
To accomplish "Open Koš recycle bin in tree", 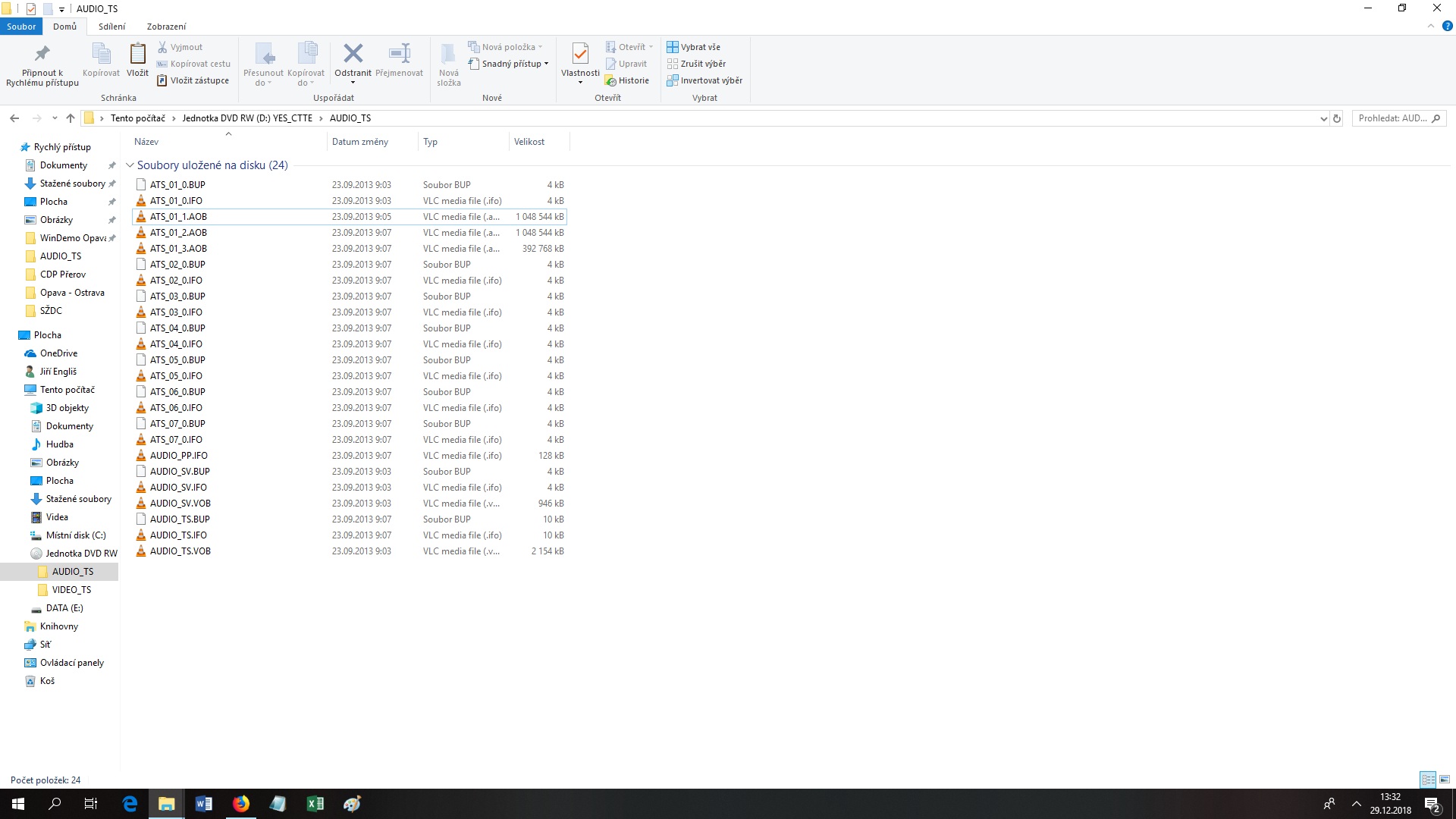I will click(x=47, y=681).
